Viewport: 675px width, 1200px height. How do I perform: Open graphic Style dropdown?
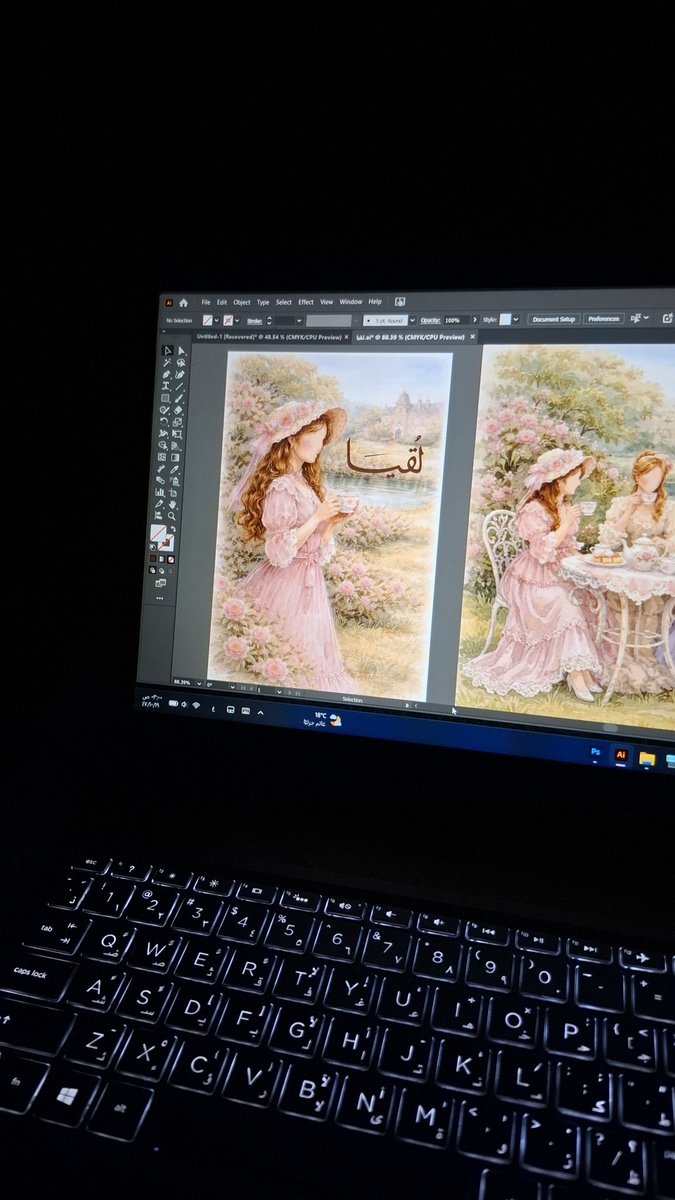pos(516,319)
